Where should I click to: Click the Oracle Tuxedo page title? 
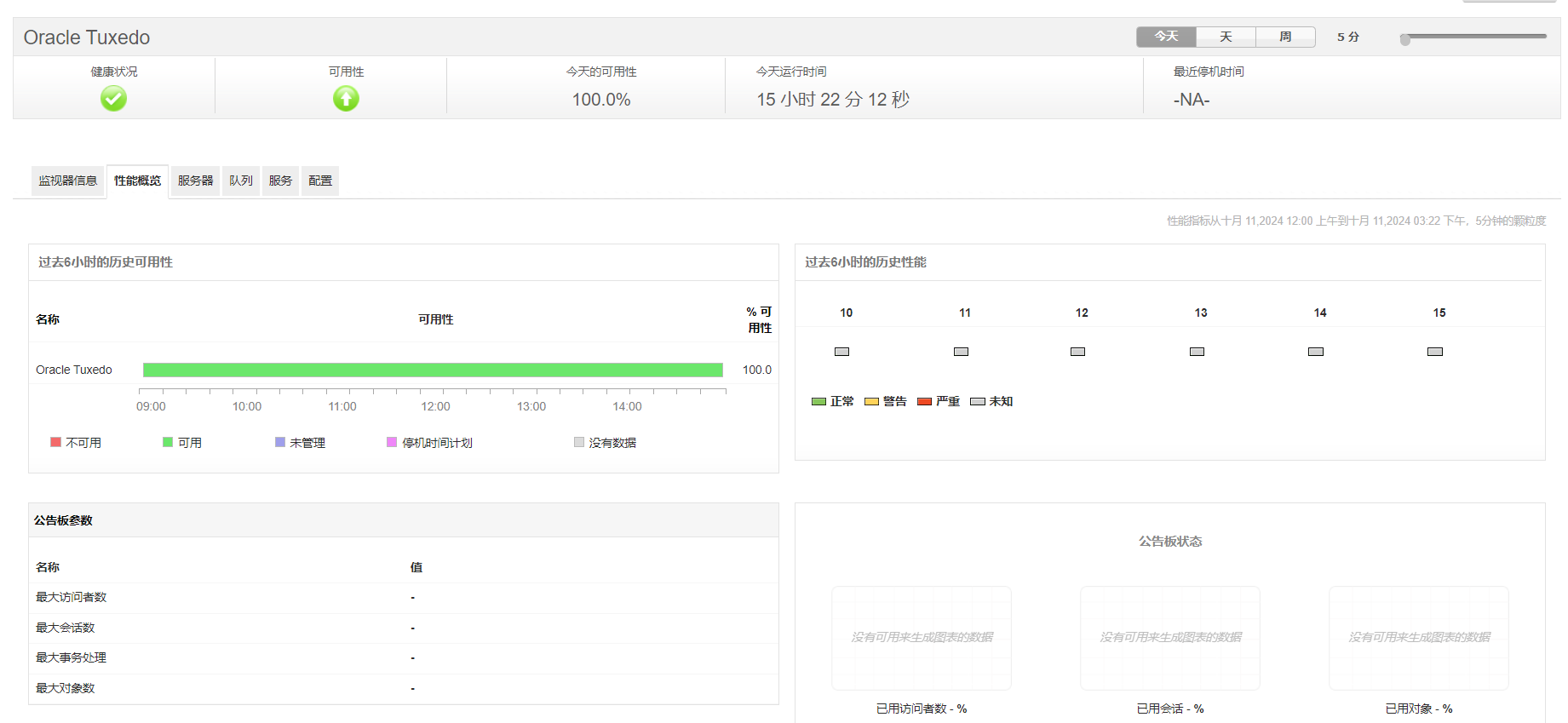pos(87,37)
